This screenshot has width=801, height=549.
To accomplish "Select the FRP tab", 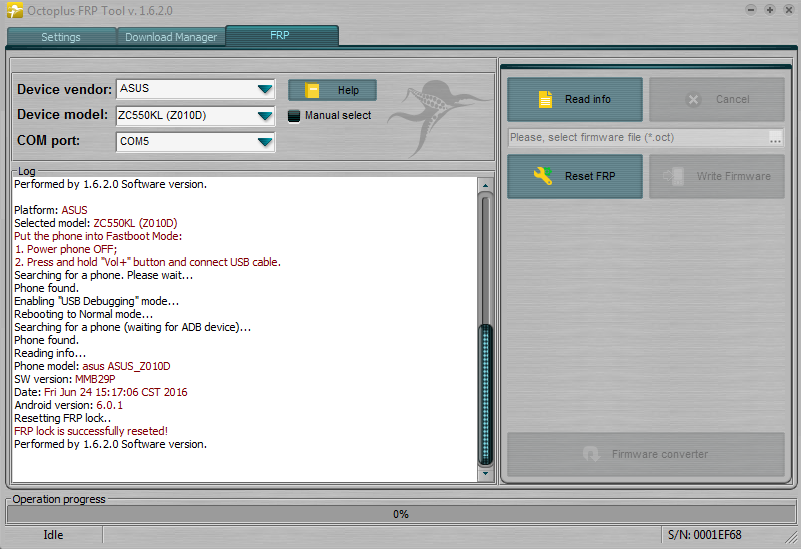I will coord(281,35).
